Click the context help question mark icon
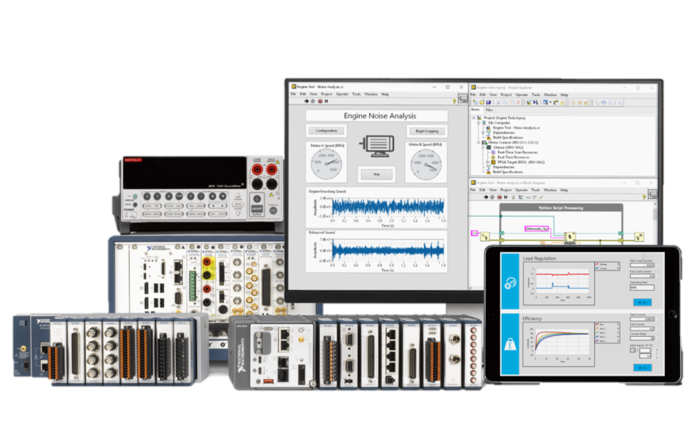700x443 pixels. click(456, 102)
